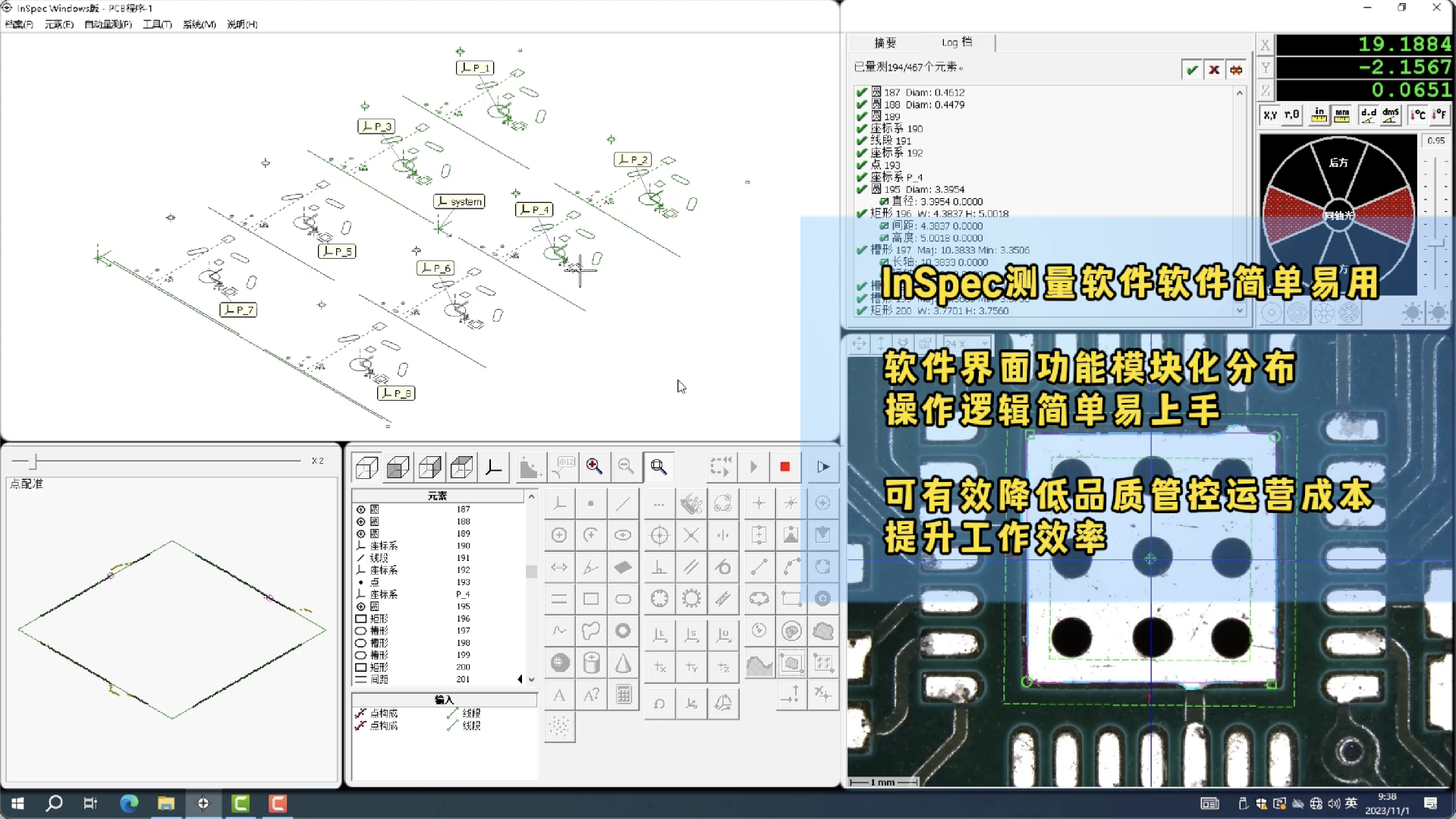The height and width of the screenshot is (819, 1456).
Task: Click the red X reject icon
Action: click(x=1214, y=70)
